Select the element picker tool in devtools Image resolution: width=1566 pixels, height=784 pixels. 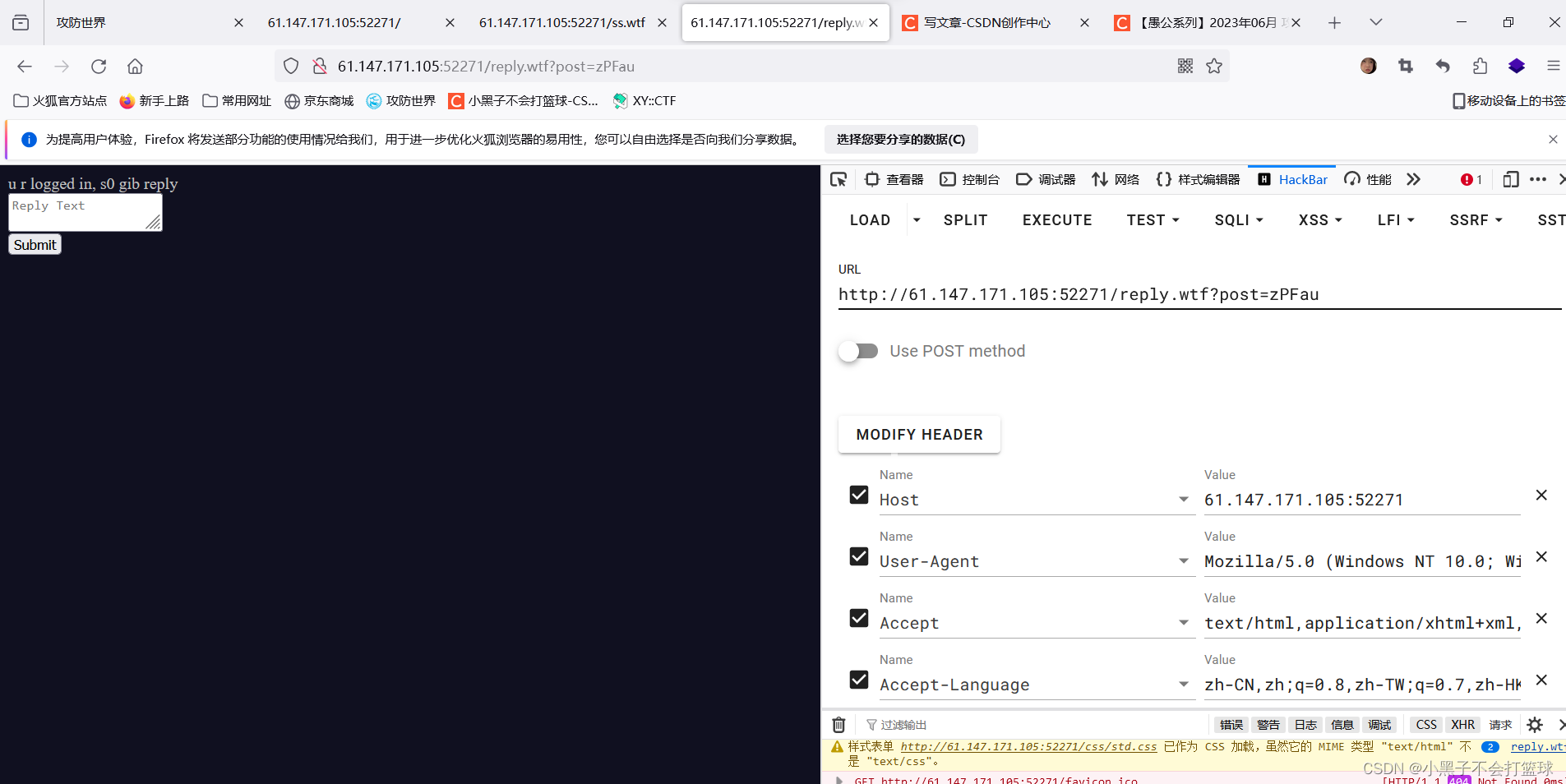point(838,178)
